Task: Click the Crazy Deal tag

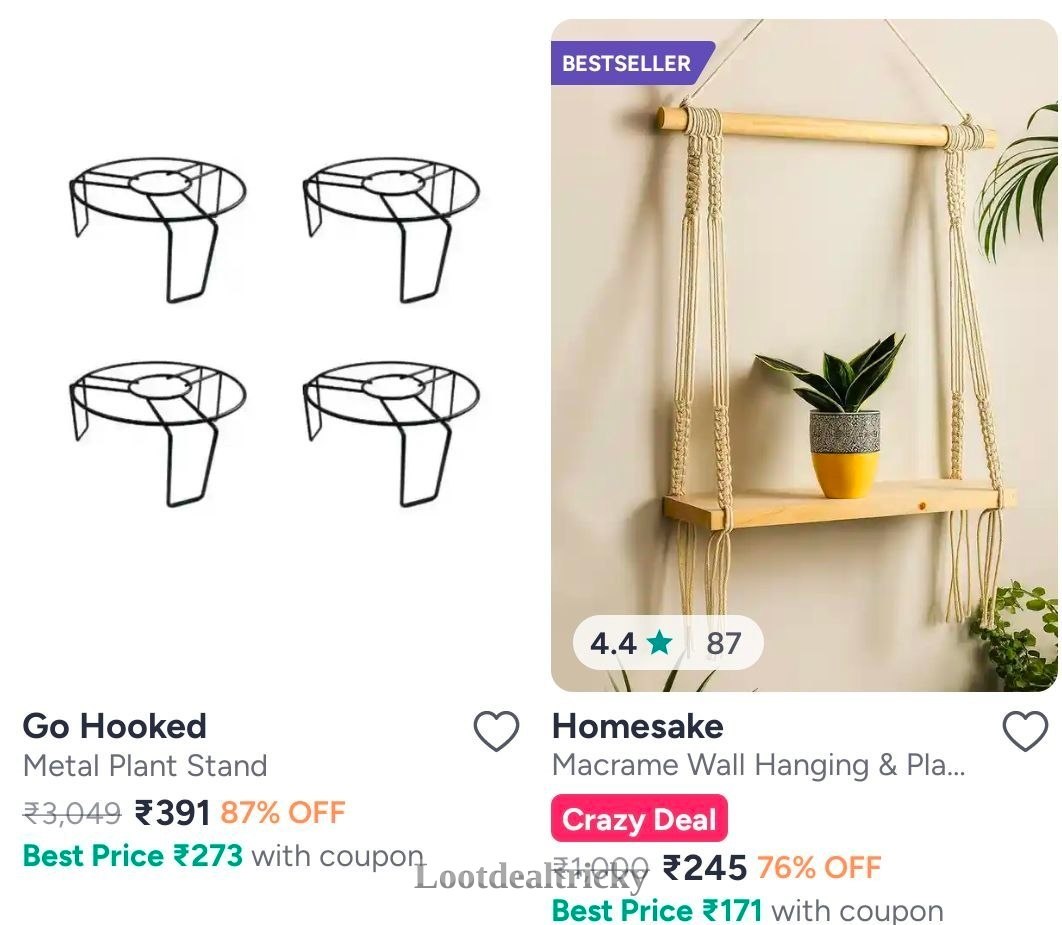Action: tap(639, 819)
